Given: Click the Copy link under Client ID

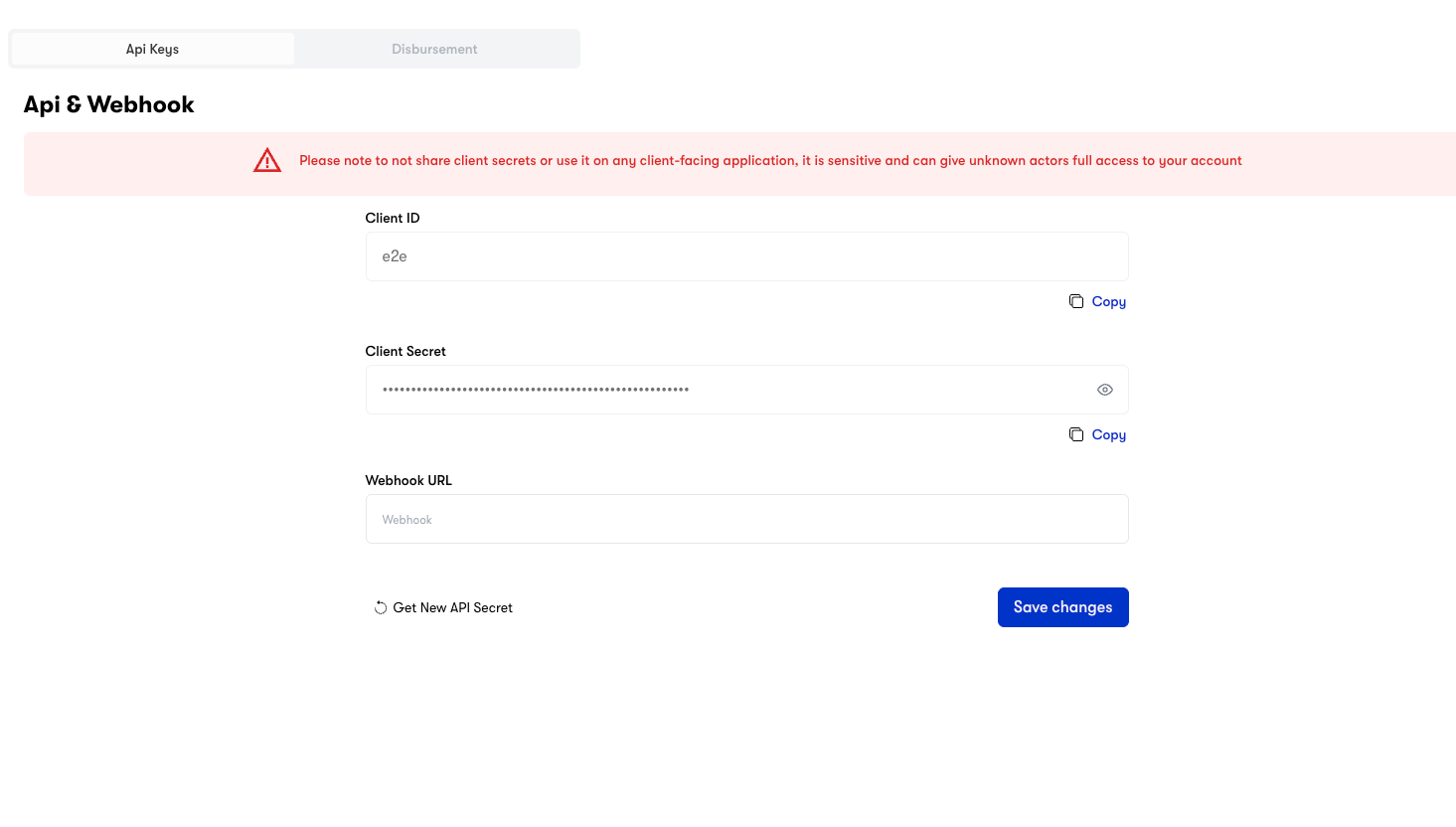Looking at the screenshot, I should [1109, 300].
